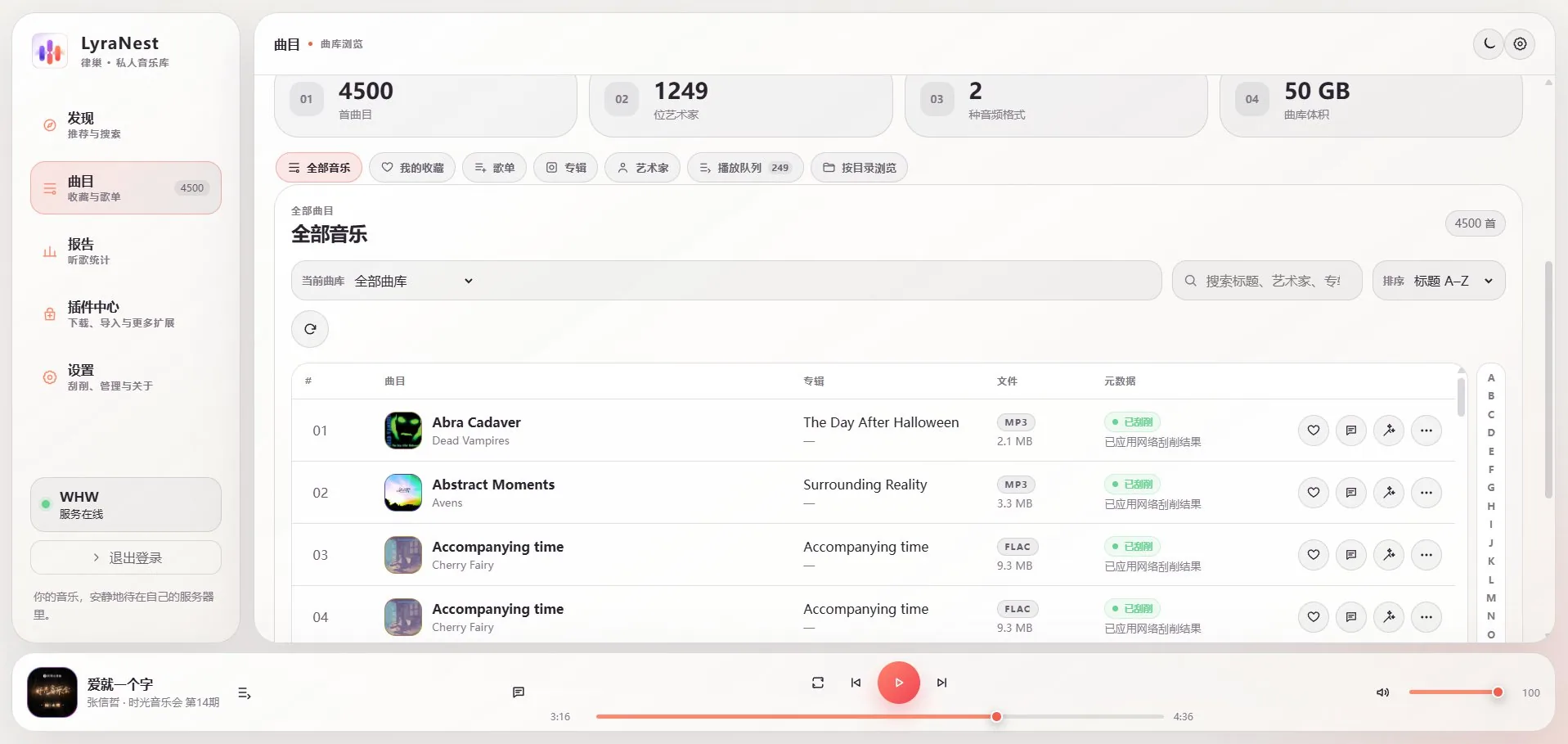
Task: Open scrape tool for track 04
Action: (1389, 617)
